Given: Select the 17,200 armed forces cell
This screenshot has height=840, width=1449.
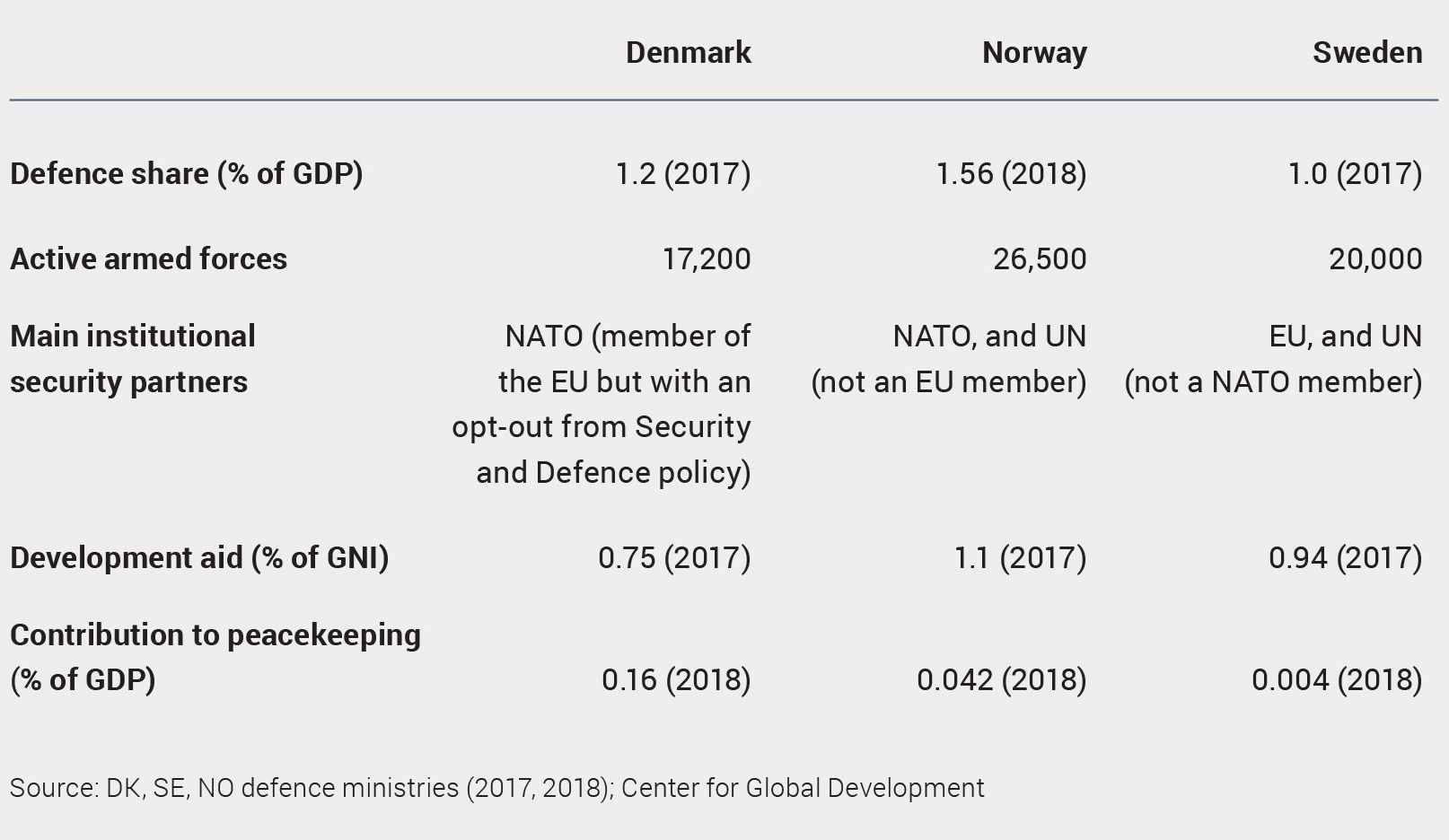Looking at the screenshot, I should point(706,259).
